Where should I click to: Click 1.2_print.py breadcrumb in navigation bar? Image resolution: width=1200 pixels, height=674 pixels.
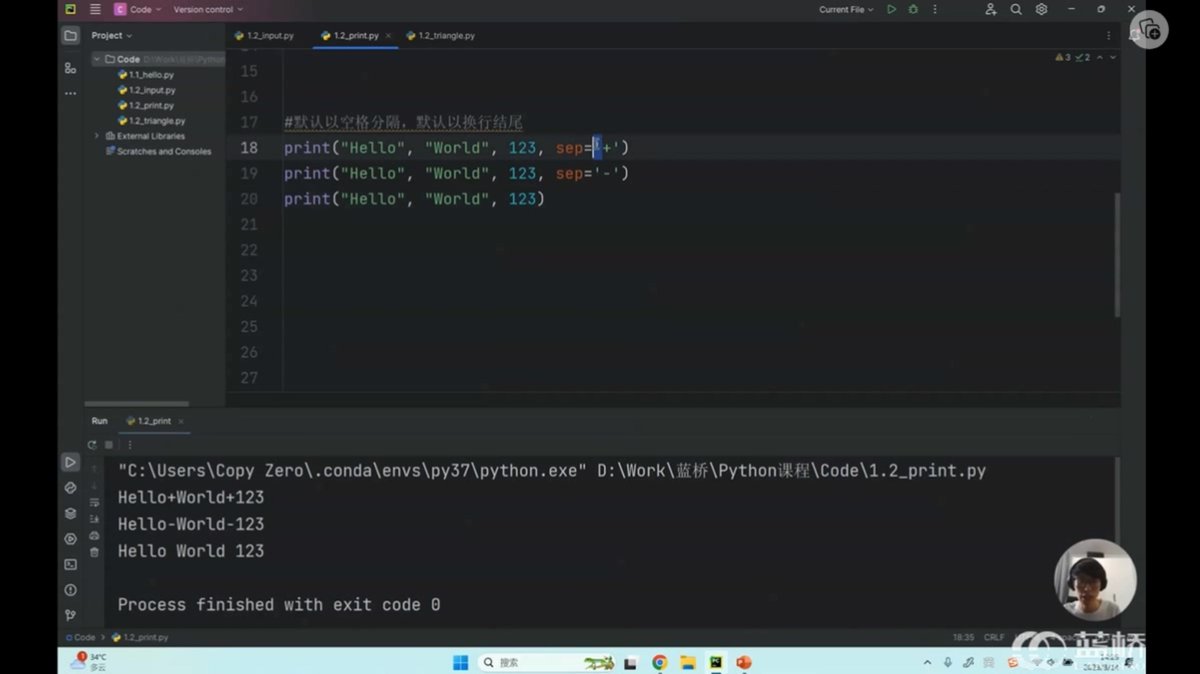(x=140, y=637)
